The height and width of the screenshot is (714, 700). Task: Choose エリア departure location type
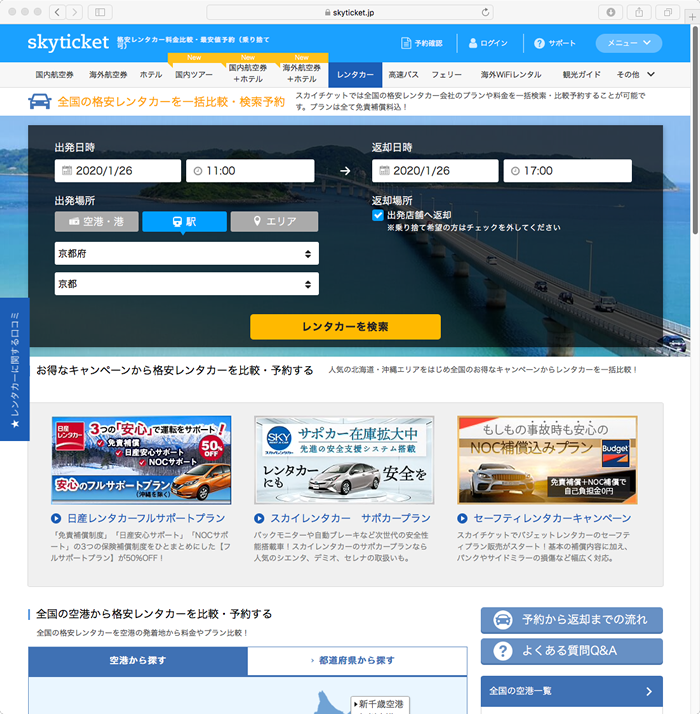(x=275, y=222)
